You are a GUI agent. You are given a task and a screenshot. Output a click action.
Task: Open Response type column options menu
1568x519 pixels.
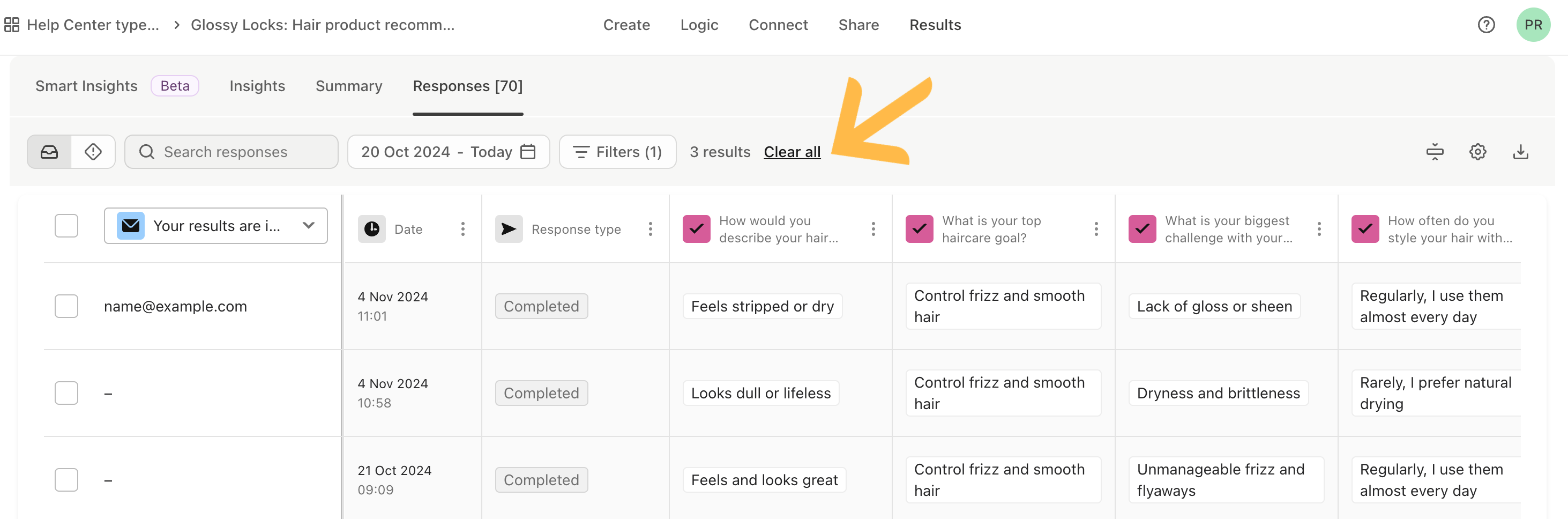pos(650,229)
